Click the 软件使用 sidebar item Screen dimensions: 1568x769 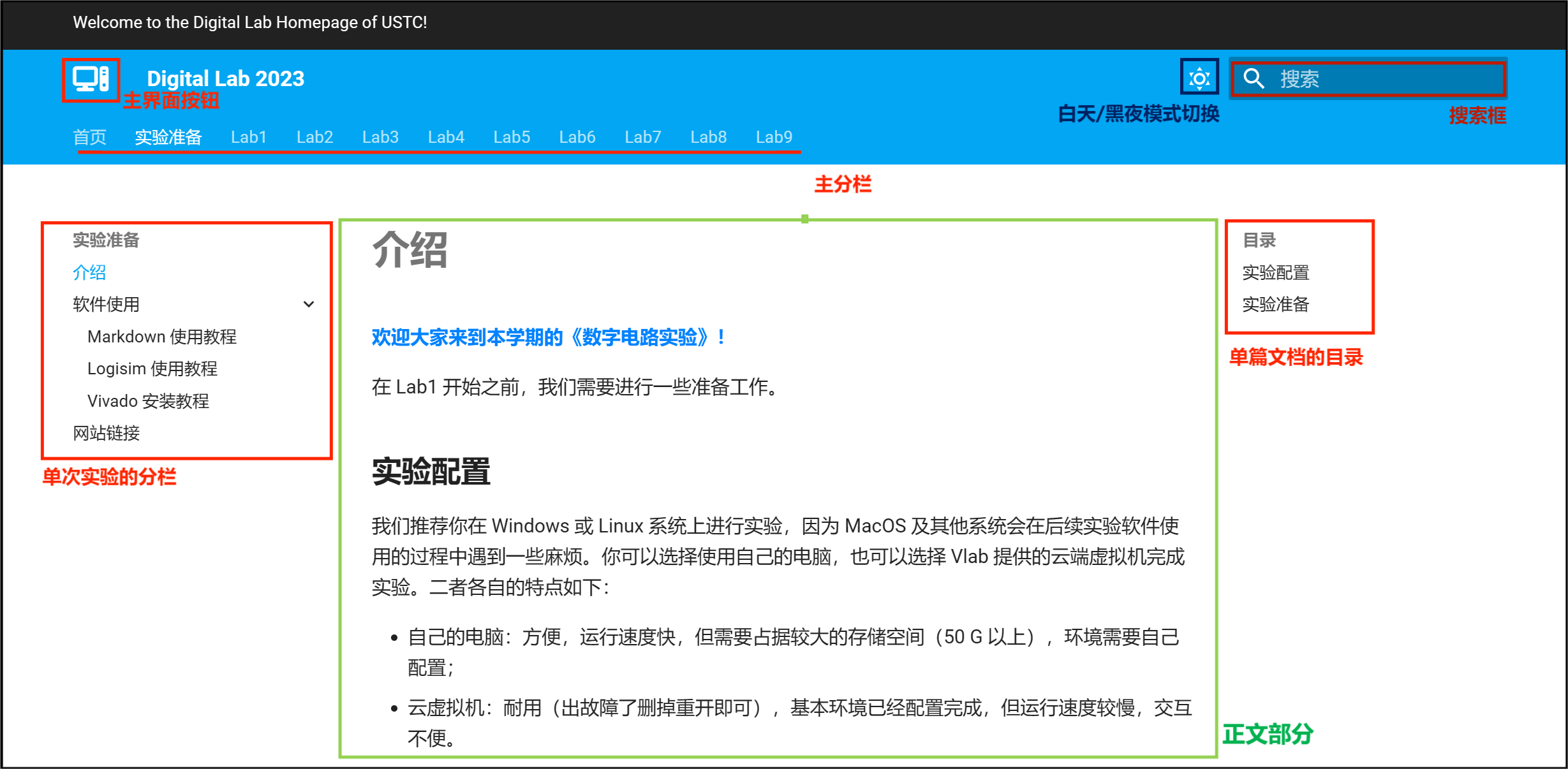click(x=107, y=304)
